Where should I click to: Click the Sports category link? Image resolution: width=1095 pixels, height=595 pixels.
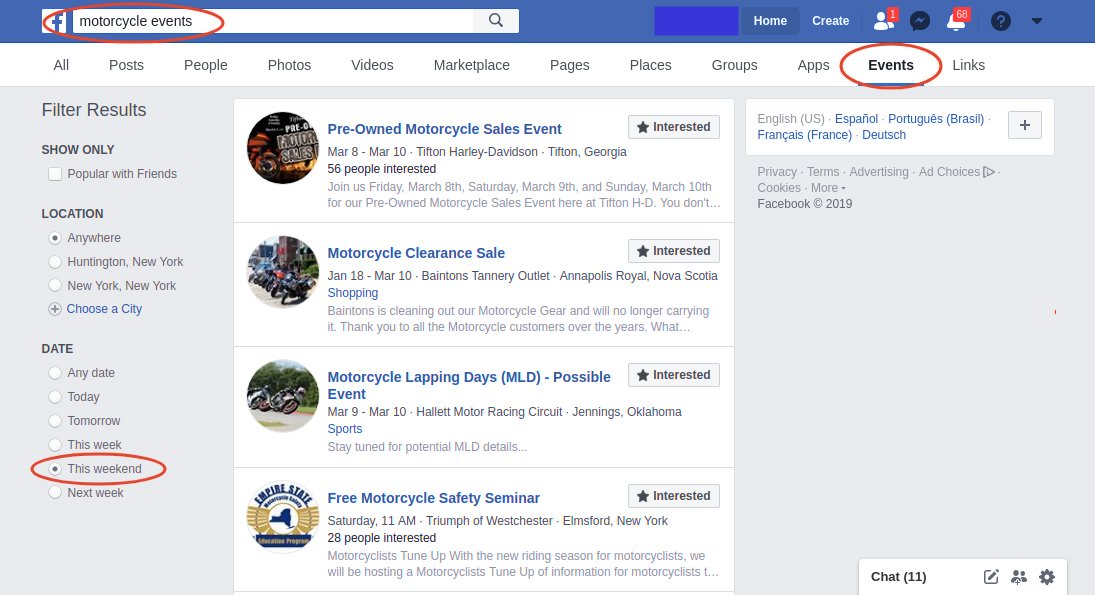345,429
